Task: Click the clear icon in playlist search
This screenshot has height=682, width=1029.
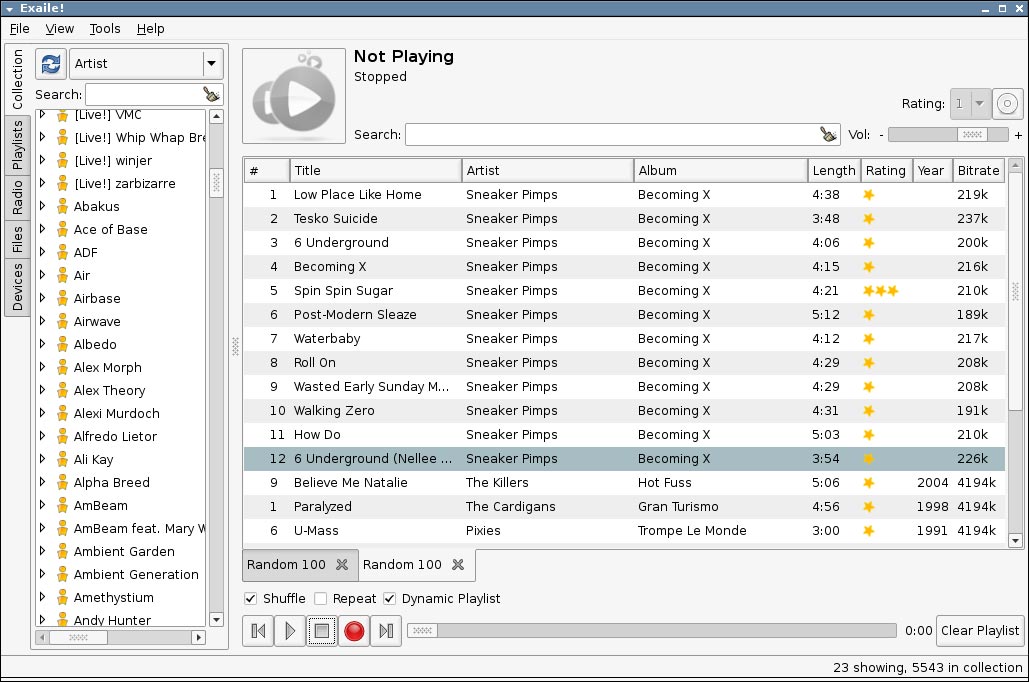Action: click(828, 135)
